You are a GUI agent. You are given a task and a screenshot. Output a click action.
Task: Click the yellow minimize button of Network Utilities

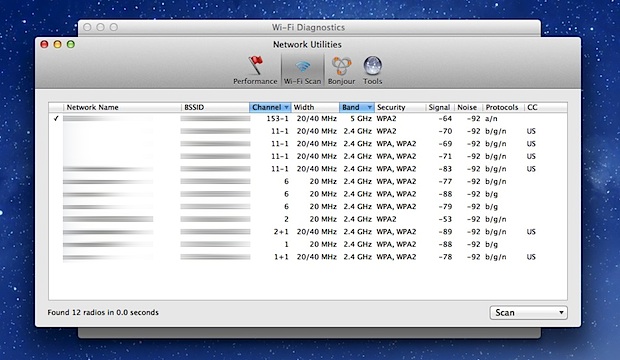click(57, 44)
